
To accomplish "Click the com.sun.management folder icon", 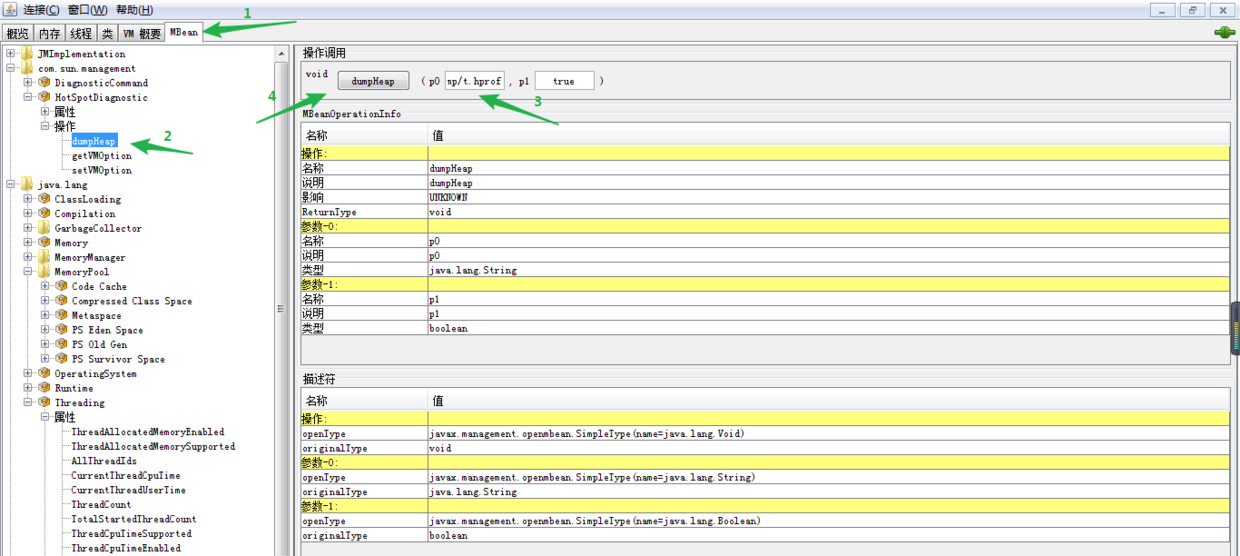I will (x=27, y=68).
